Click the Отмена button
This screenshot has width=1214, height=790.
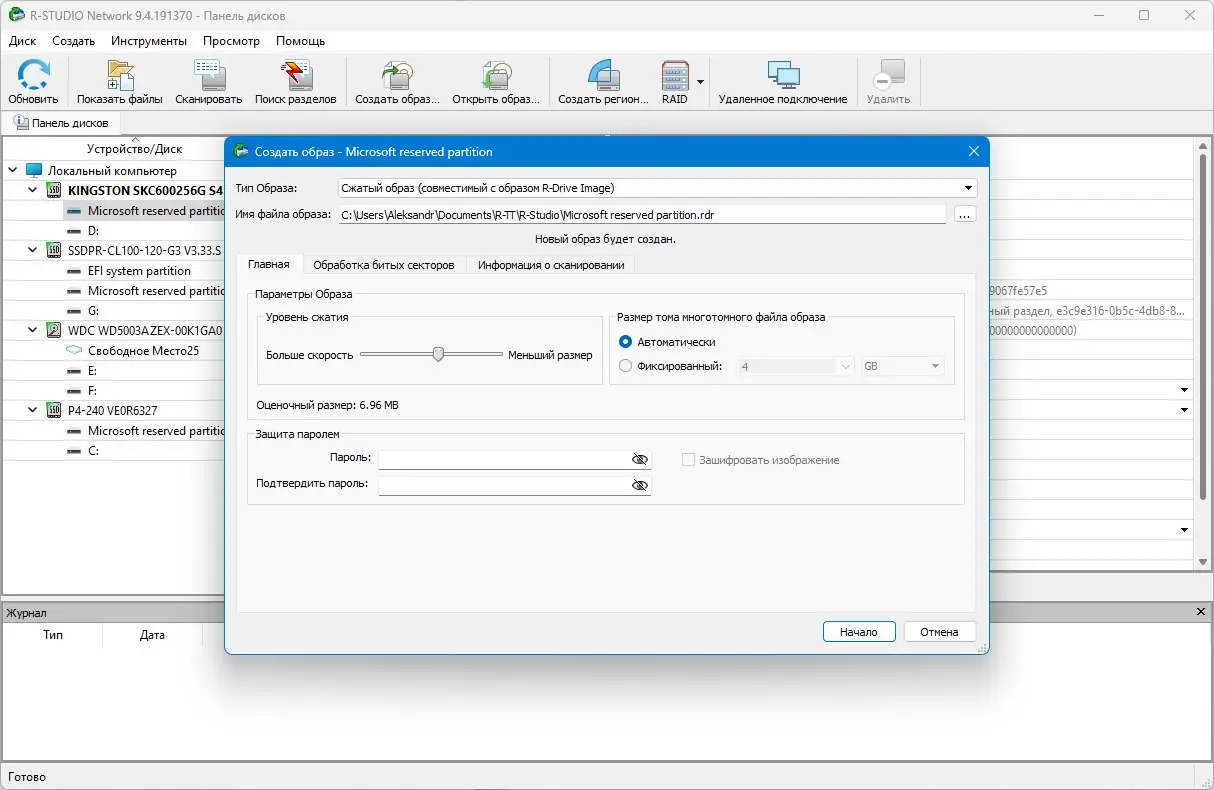939,632
